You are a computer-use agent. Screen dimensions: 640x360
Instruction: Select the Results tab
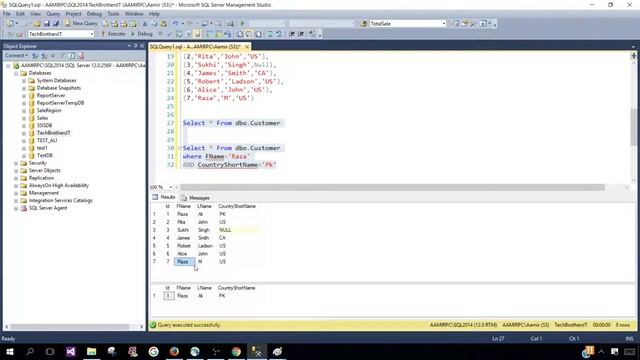pyautogui.click(x=164, y=197)
